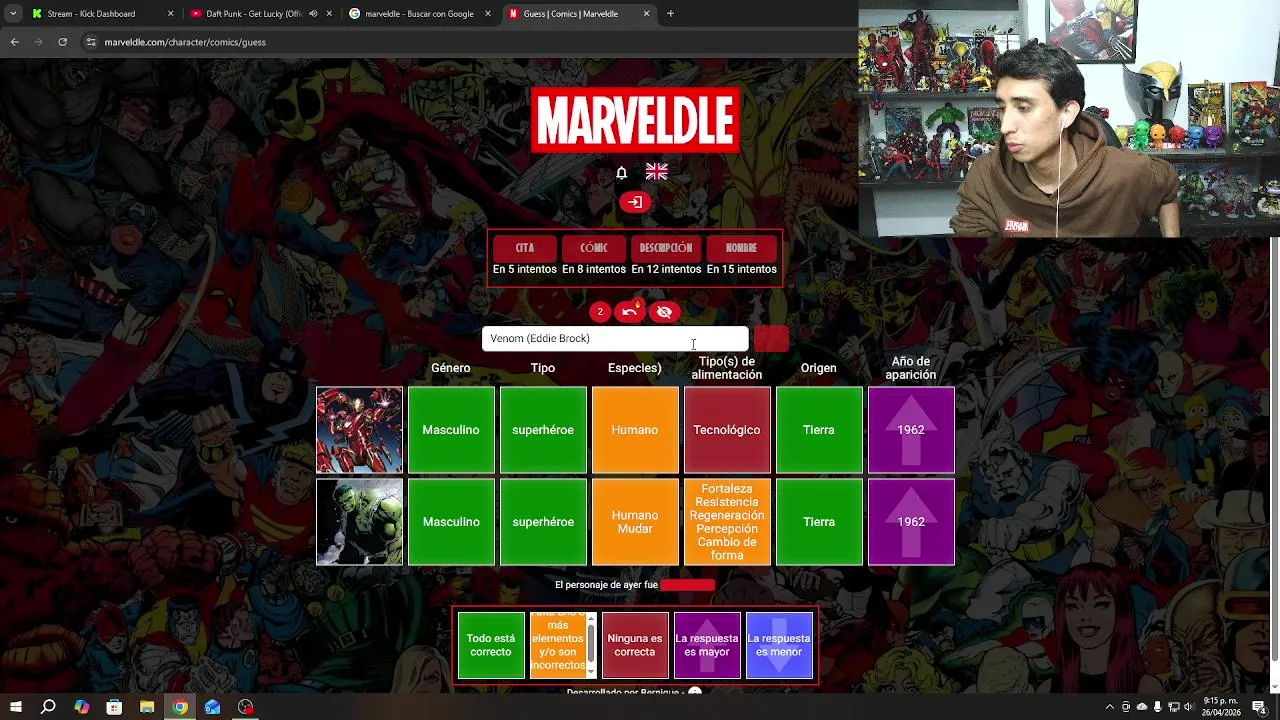1280x720 pixels.
Task: Click the orange Humano cell in Iron Man row
Action: pos(635,430)
